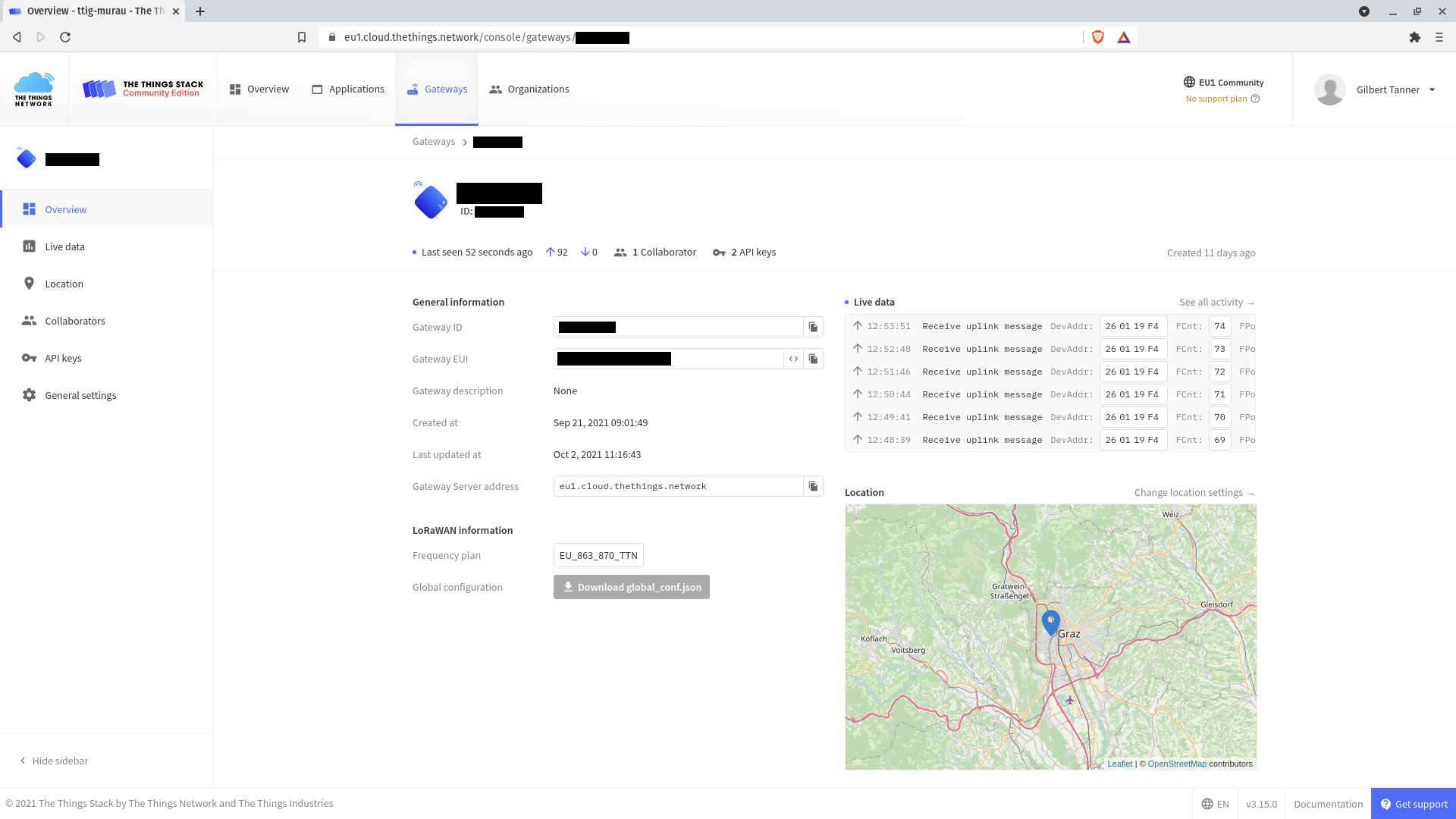Bookmark this page icon
Image resolution: width=1456 pixels, height=819 pixels.
pos(302,37)
